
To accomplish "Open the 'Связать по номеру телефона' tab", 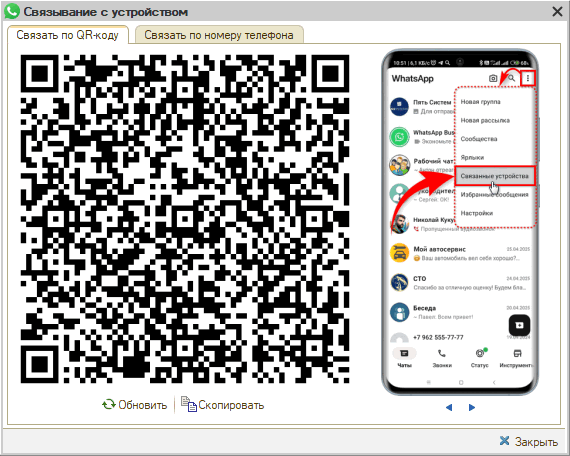I will coord(219,35).
